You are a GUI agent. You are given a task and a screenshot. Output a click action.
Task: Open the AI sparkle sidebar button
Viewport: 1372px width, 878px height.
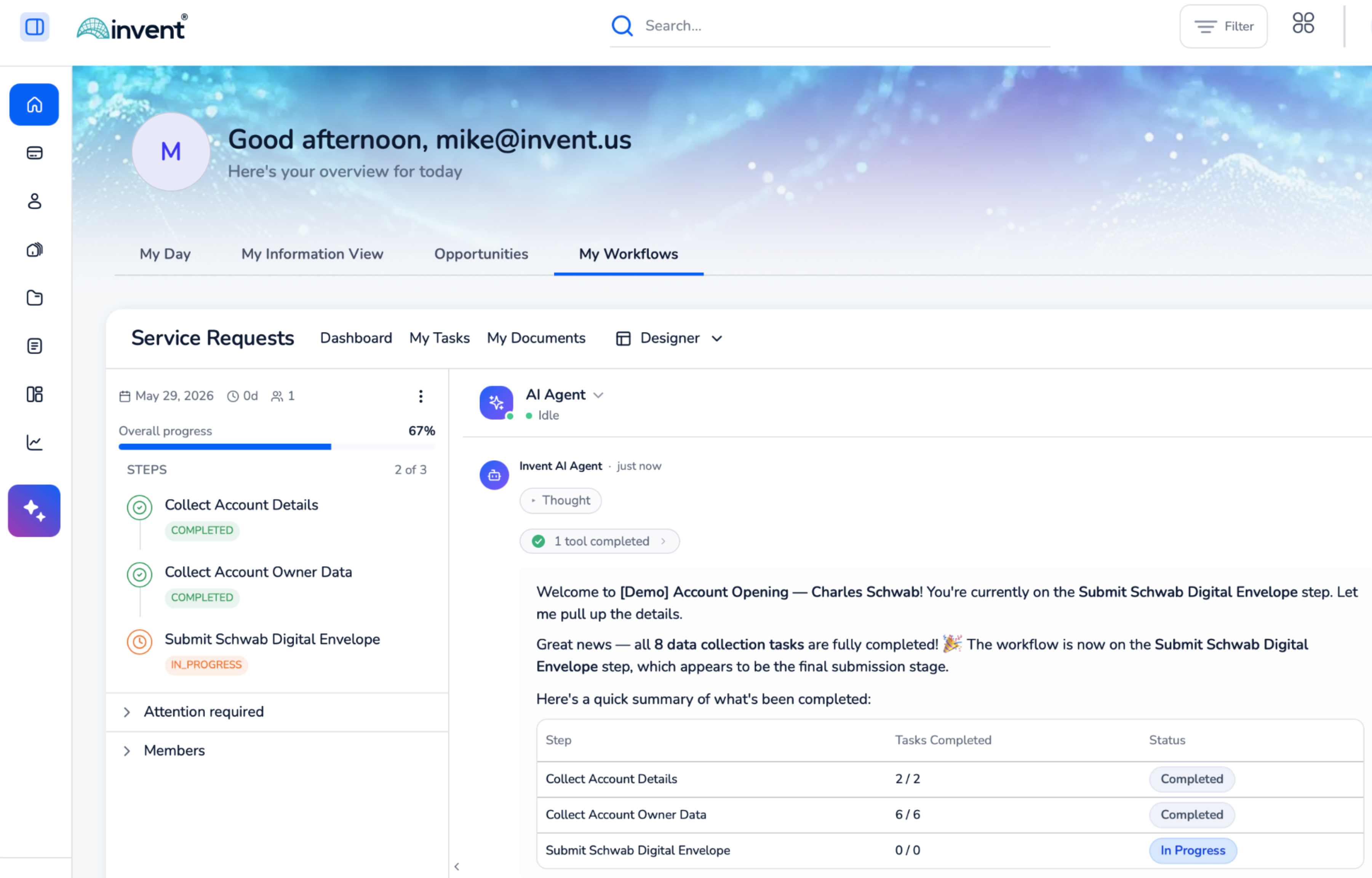point(34,510)
